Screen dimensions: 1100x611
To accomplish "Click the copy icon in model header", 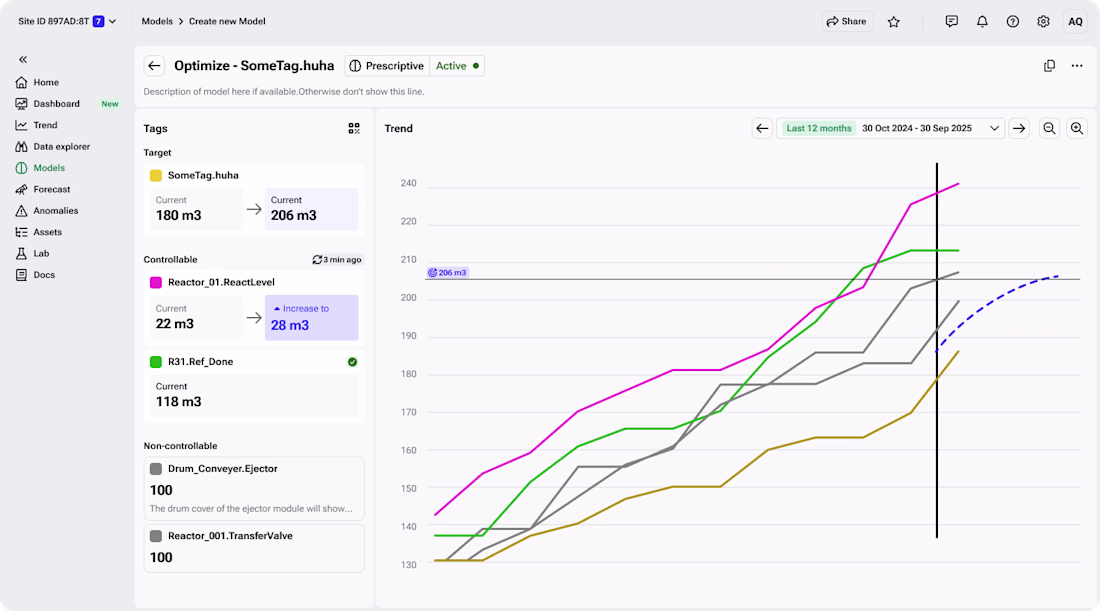I will pyautogui.click(x=1049, y=66).
